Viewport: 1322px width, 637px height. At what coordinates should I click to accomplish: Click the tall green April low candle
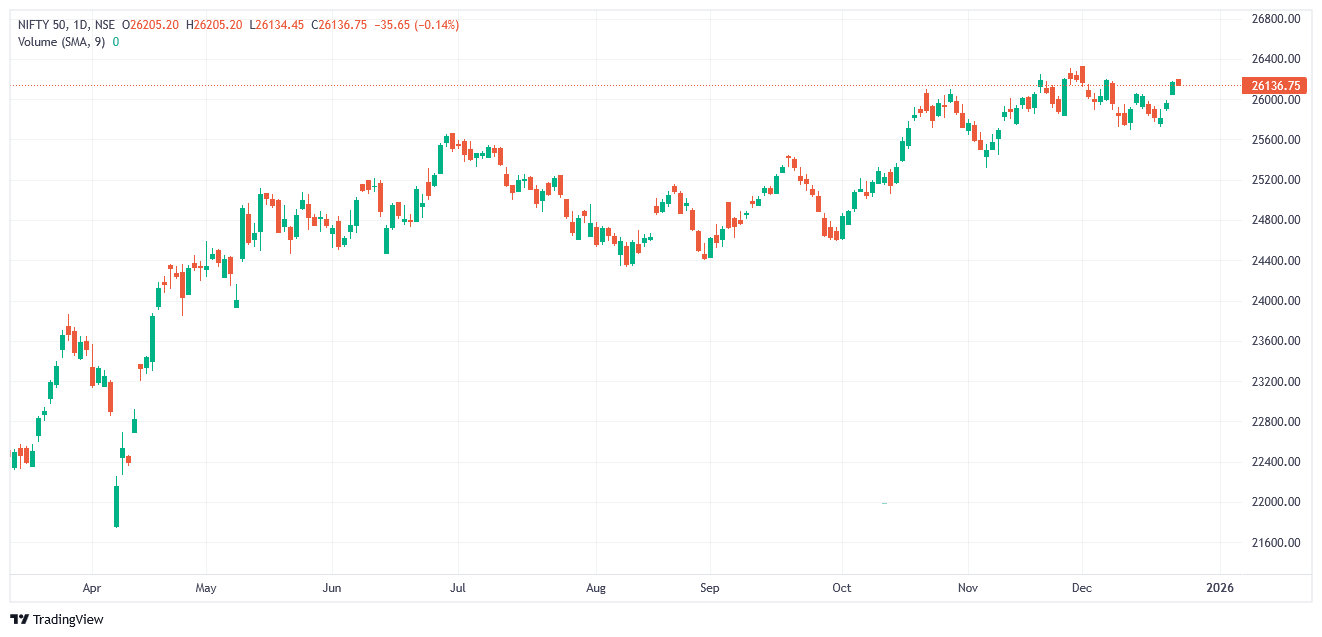[x=116, y=505]
